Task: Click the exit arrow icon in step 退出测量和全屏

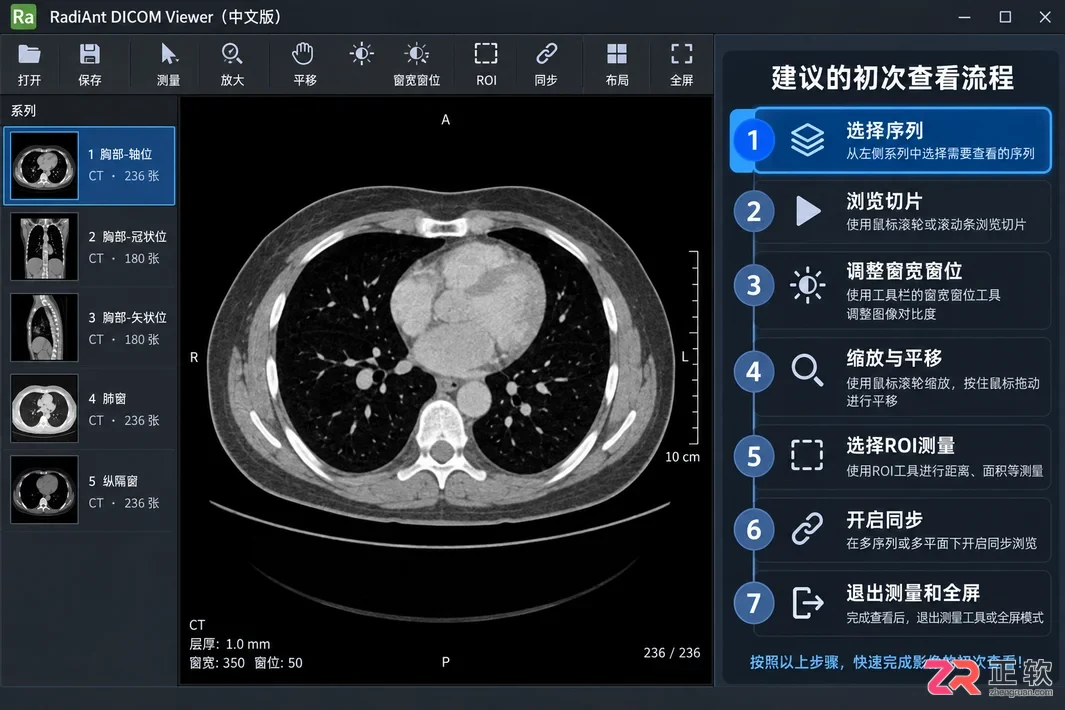Action: point(808,603)
